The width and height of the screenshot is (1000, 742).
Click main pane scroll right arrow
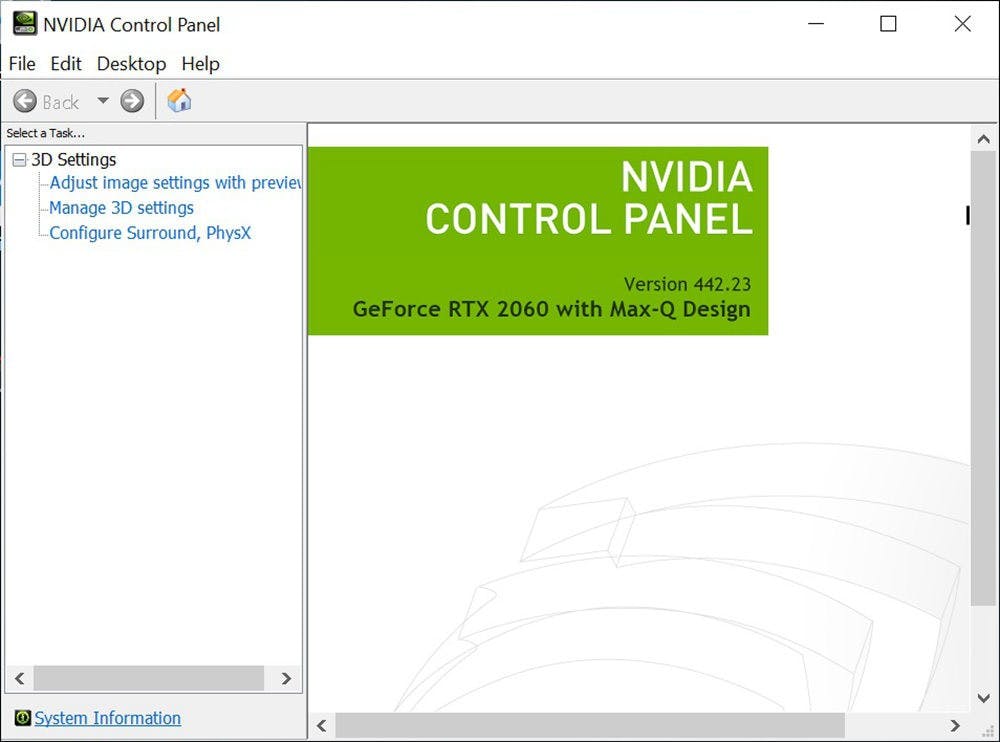955,726
